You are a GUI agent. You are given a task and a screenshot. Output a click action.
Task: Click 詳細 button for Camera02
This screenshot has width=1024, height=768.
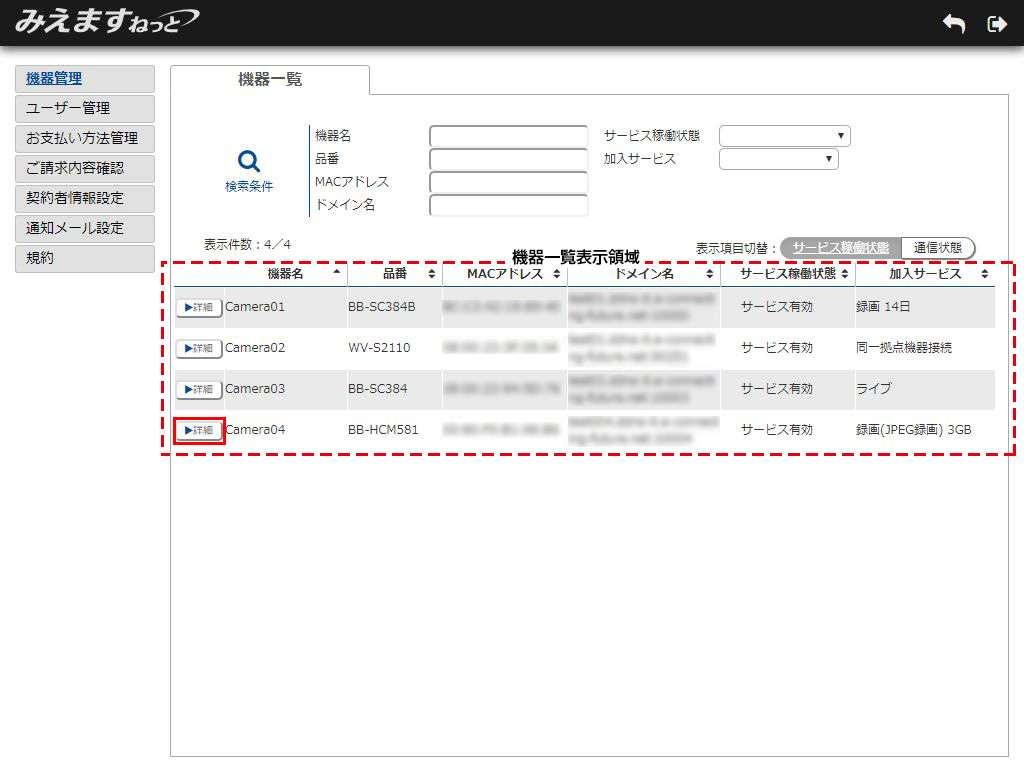click(199, 348)
